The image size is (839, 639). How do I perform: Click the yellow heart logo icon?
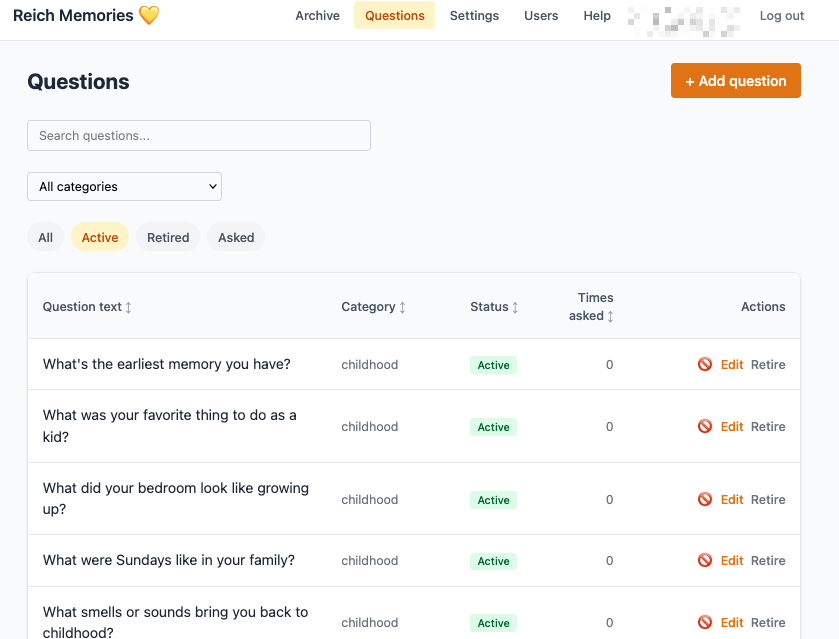point(149,16)
